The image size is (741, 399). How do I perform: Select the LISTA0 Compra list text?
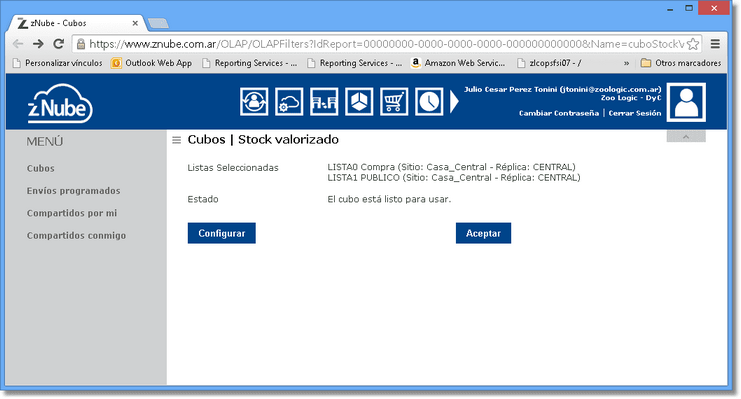pyautogui.click(x=451, y=167)
